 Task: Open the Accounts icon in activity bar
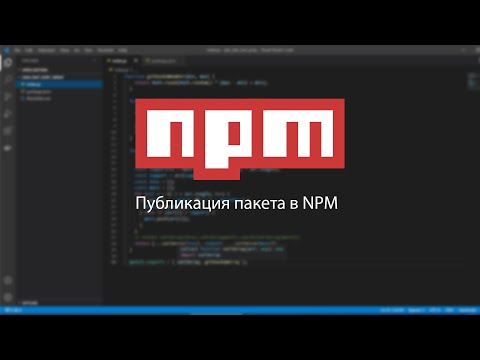pos(8,280)
